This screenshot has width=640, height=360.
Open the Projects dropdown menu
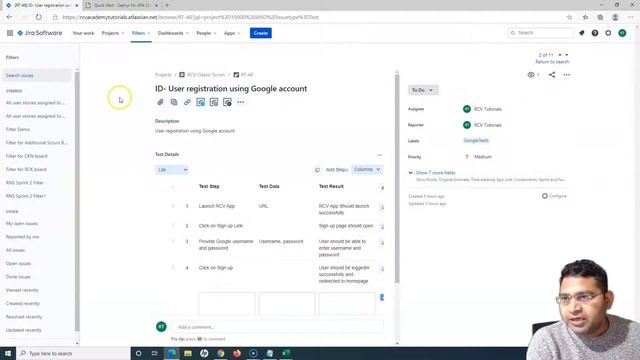(x=113, y=33)
